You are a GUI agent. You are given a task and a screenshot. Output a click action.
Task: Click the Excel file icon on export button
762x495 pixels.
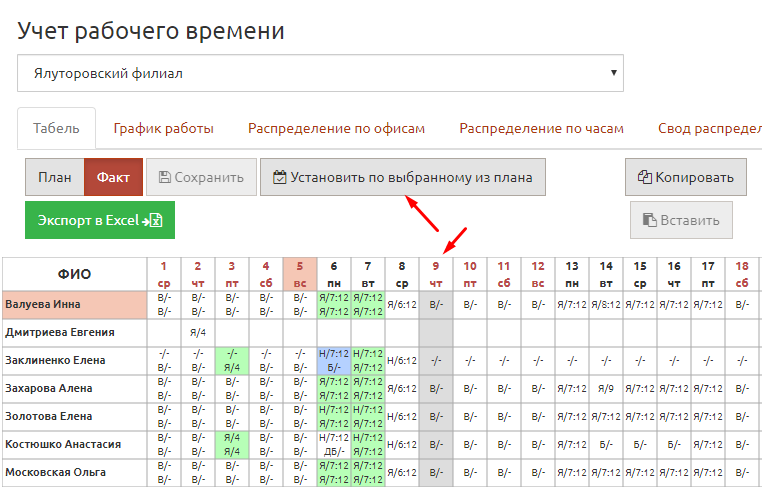tap(156, 221)
